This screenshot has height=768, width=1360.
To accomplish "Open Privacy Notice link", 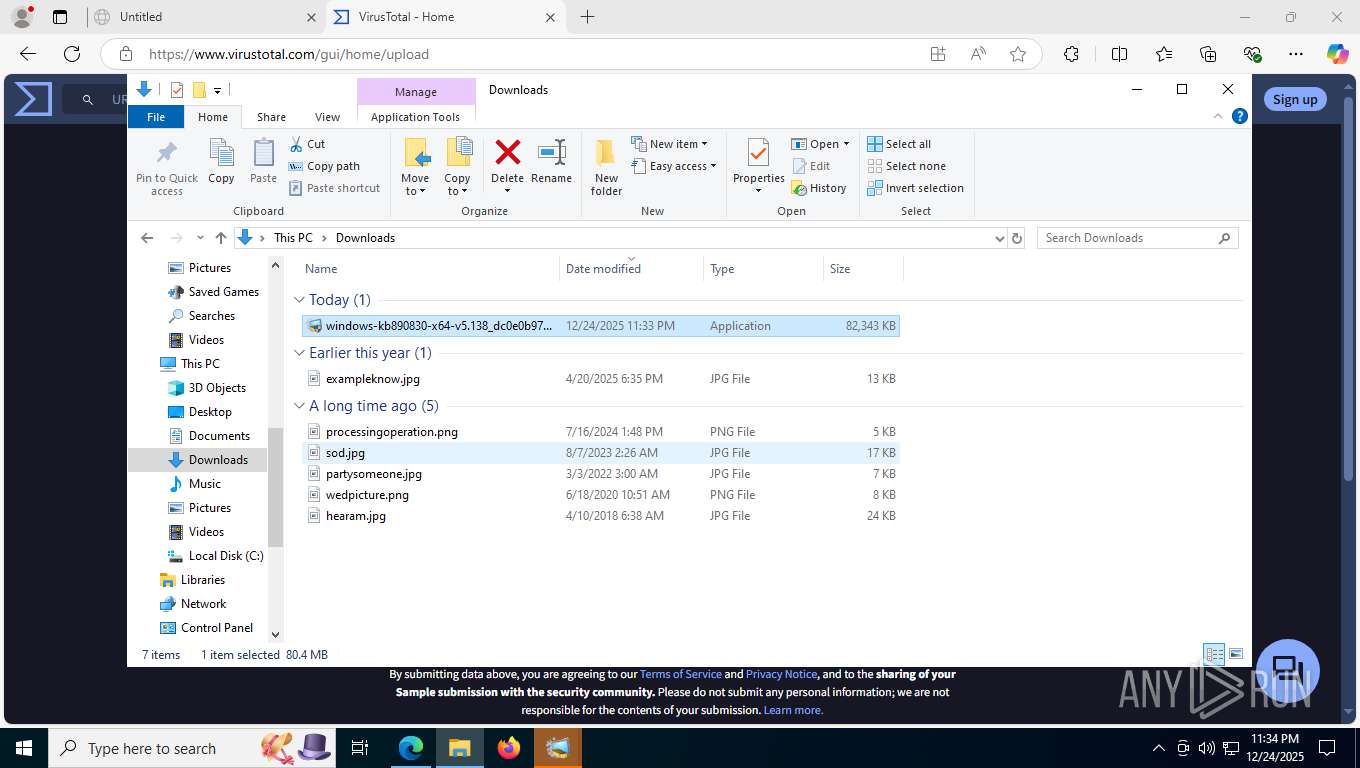I will pos(781,674).
